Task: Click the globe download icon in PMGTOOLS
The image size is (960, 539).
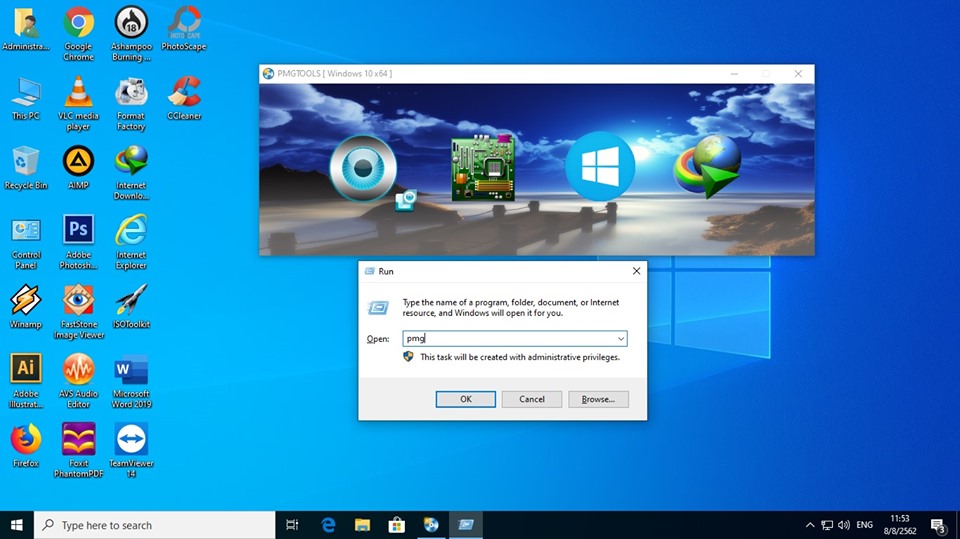Action: (x=708, y=167)
